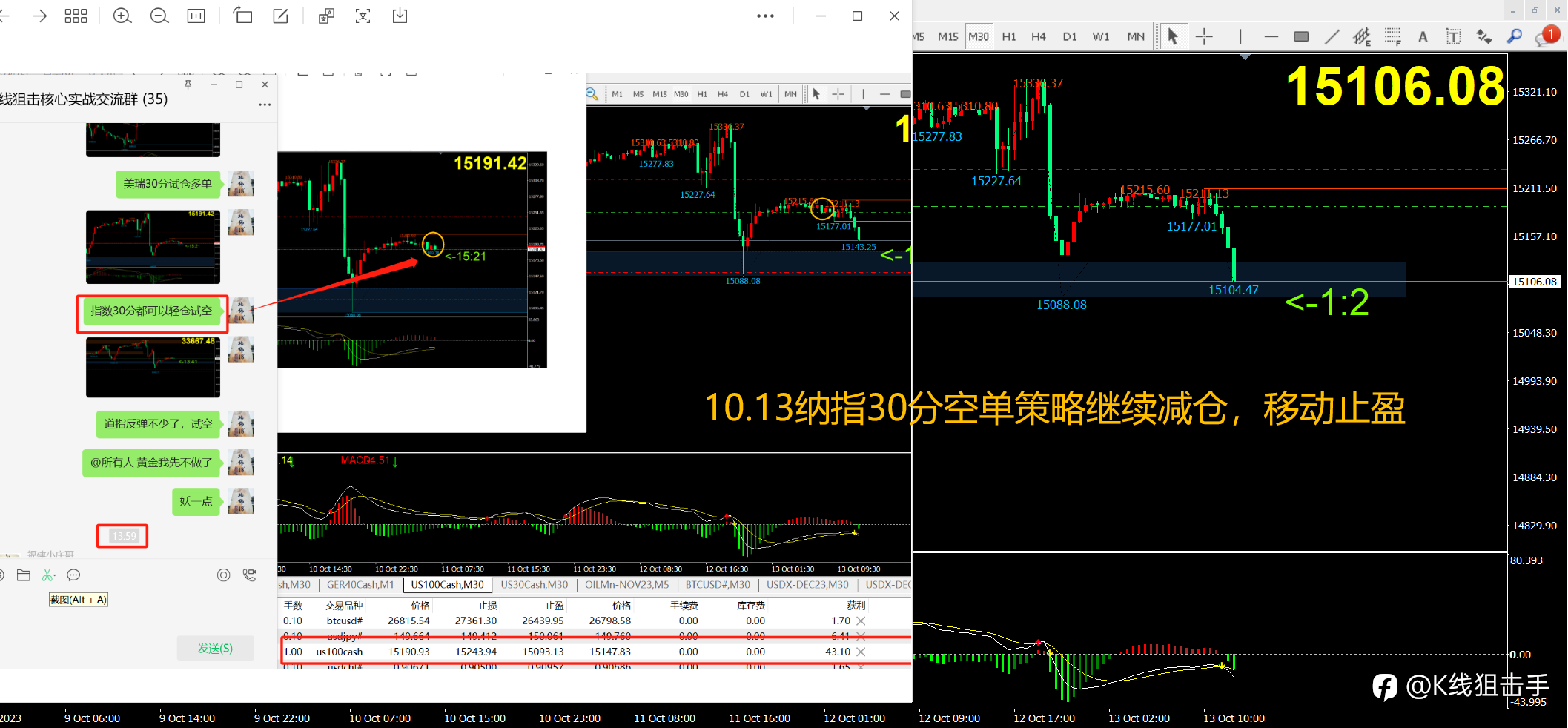This screenshot has width=1568, height=728.
Task: Translate the image text in viewer
Action: click(326, 16)
